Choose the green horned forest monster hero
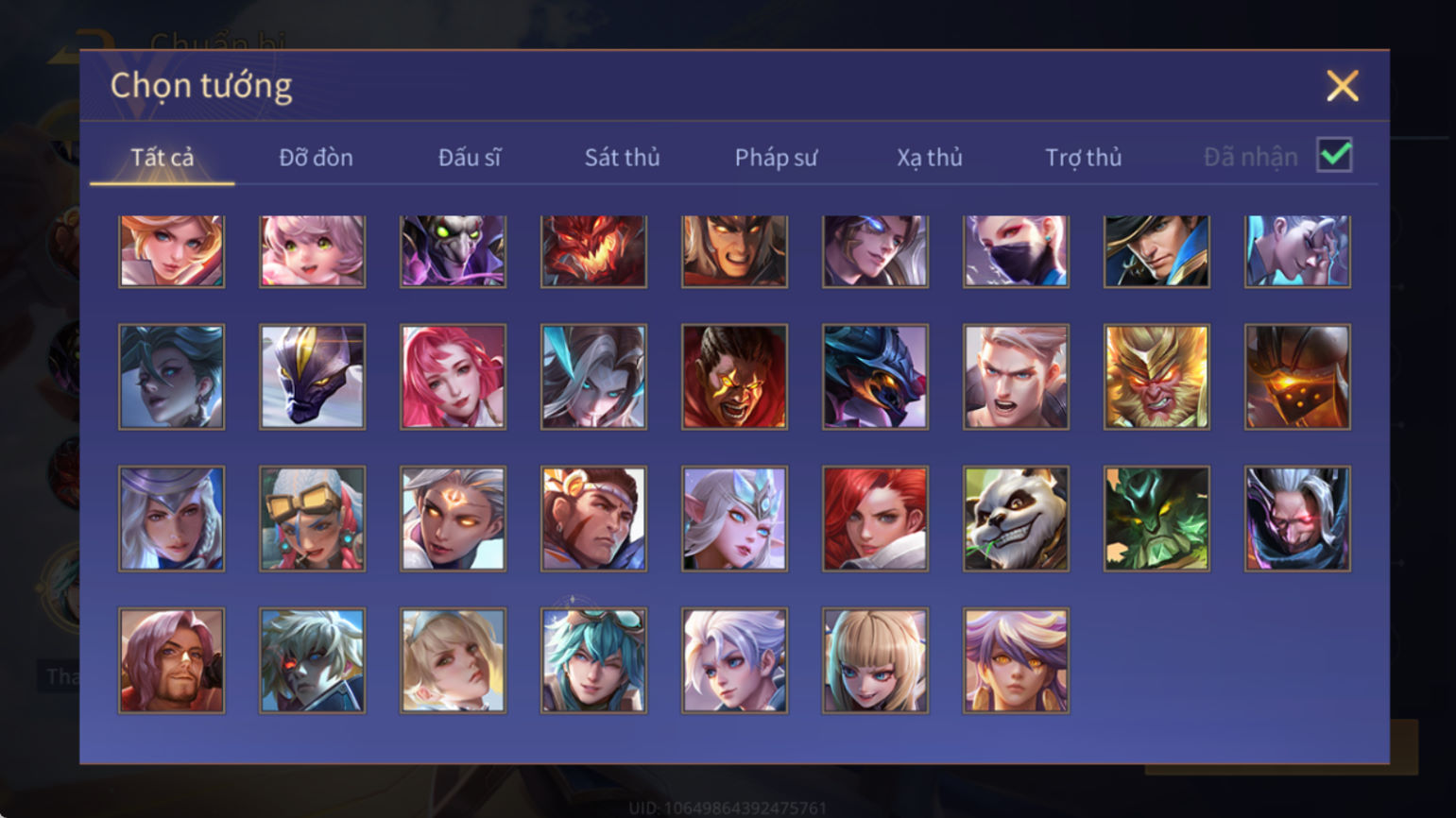Image resolution: width=1456 pixels, height=818 pixels. pyautogui.click(x=1156, y=519)
